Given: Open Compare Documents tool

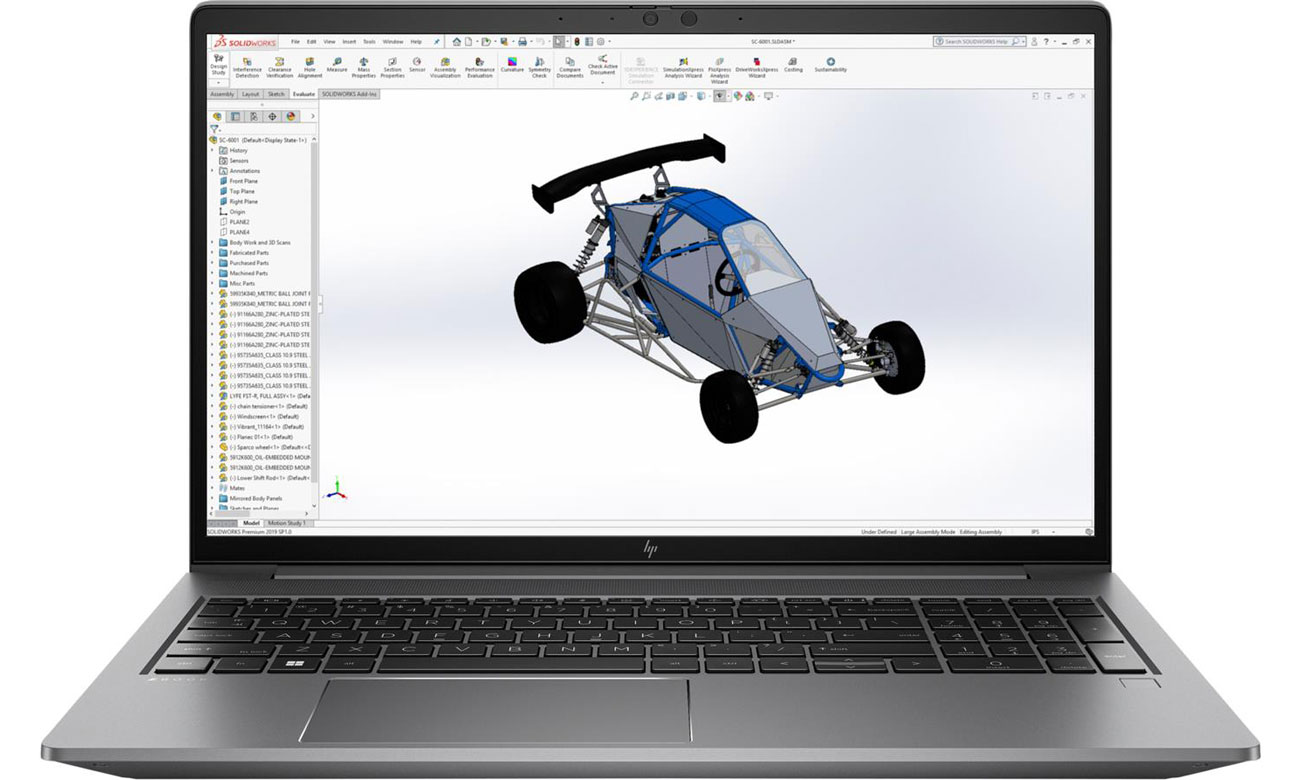Looking at the screenshot, I should 569,67.
